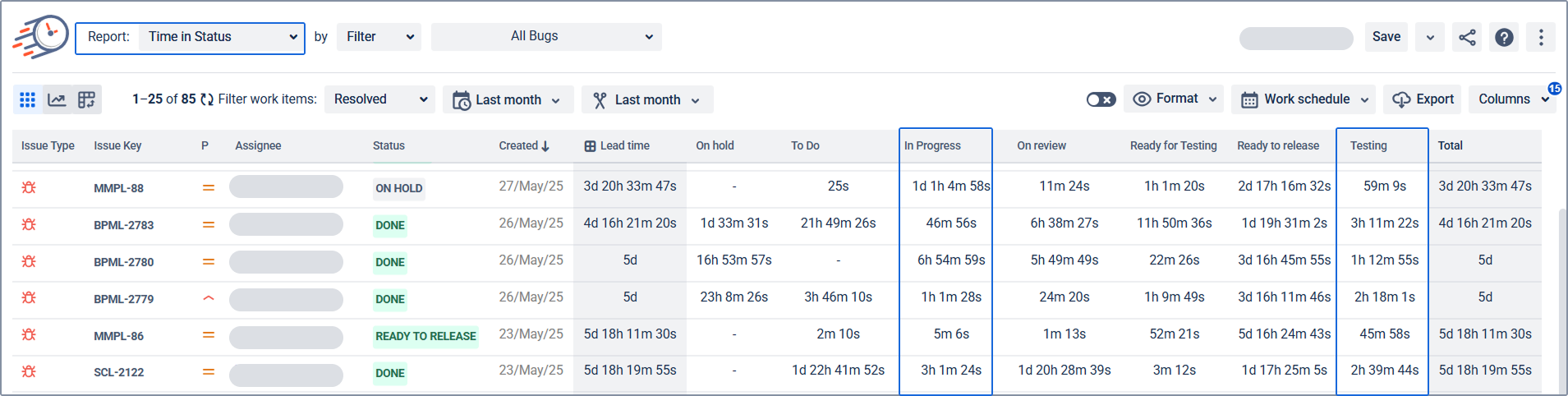The image size is (1568, 396).
Task: Click the ON HOLD status badge
Action: pyautogui.click(x=399, y=188)
